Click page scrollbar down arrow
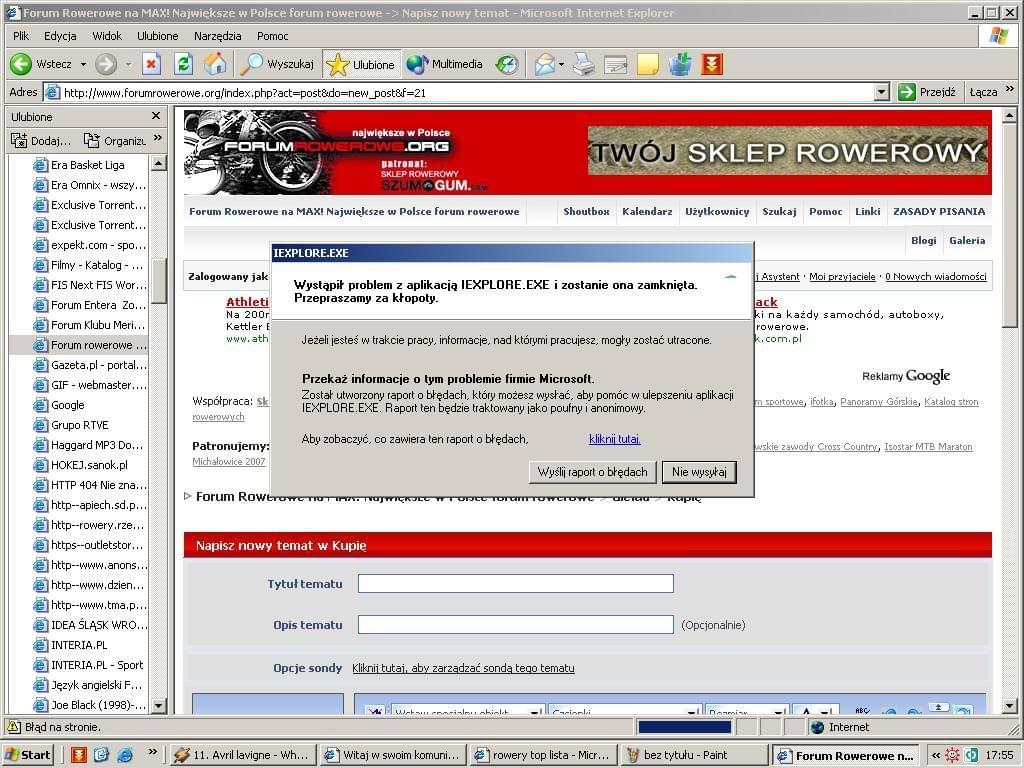Image resolution: width=1024 pixels, height=768 pixels. 1009,705
